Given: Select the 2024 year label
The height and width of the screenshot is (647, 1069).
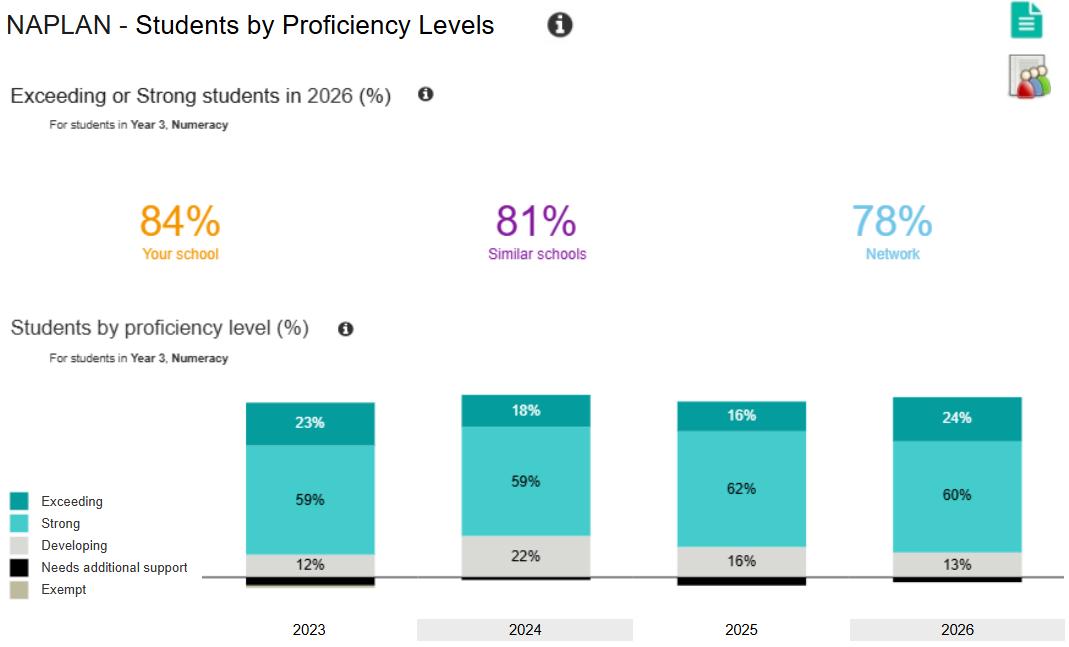Looking at the screenshot, I should tap(525, 629).
